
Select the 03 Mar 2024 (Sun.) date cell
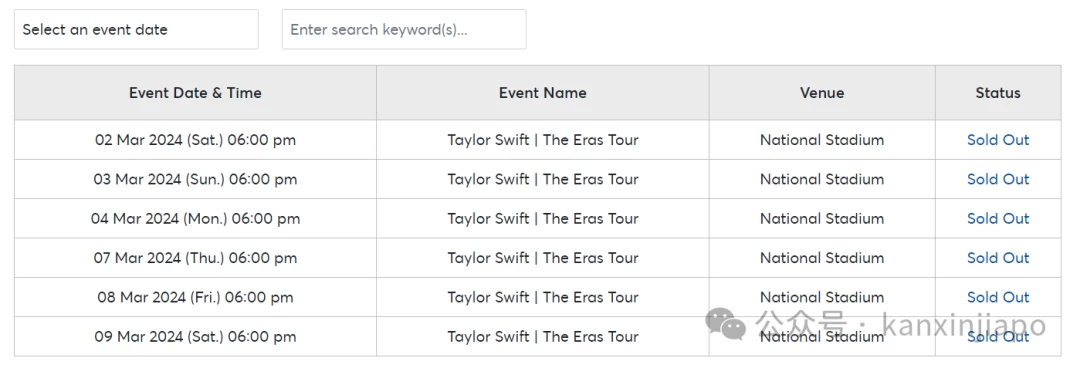point(196,179)
